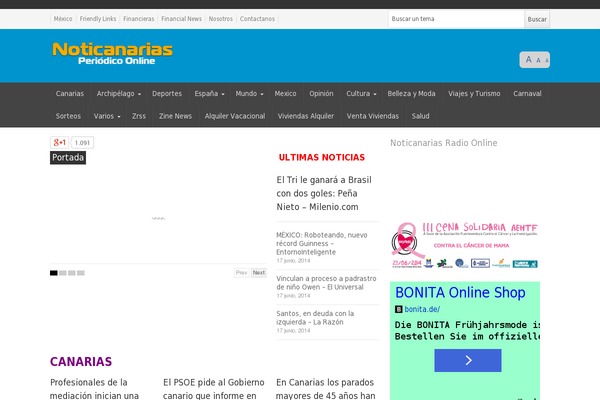Click the Nosotros top link
This screenshot has height=400, width=600.
tap(221, 19)
